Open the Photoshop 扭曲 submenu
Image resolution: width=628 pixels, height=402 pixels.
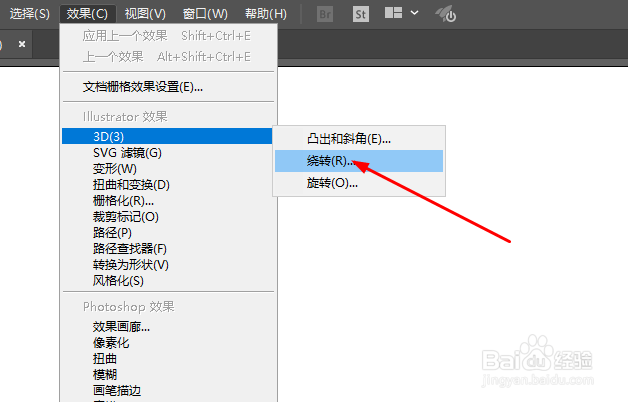(x=167, y=359)
